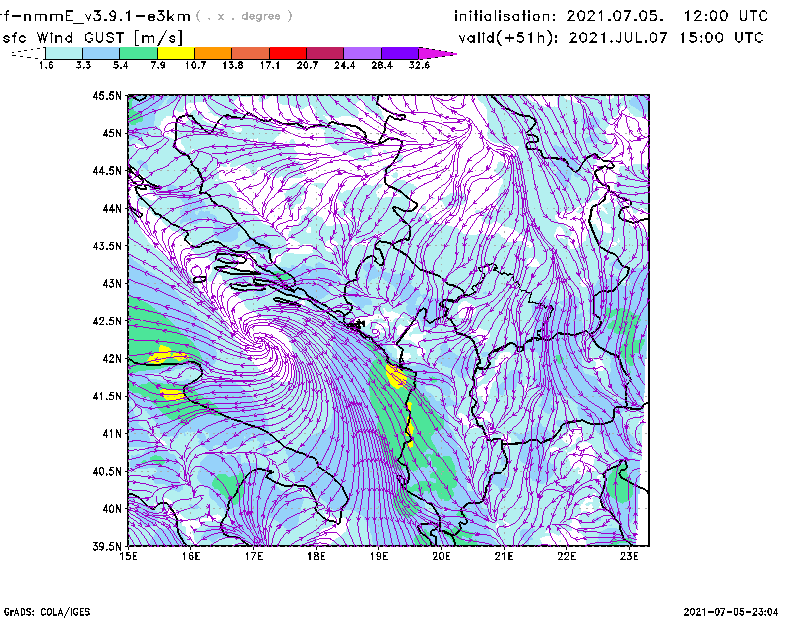Viewport: 800px width, 618px height.
Task: Click the bright red legend swatch
Action: [x=288, y=53]
